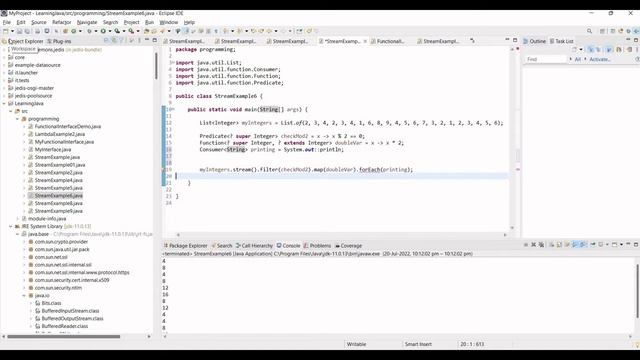Click the Find field in Task List
The image size is (640, 360).
click(545, 59)
